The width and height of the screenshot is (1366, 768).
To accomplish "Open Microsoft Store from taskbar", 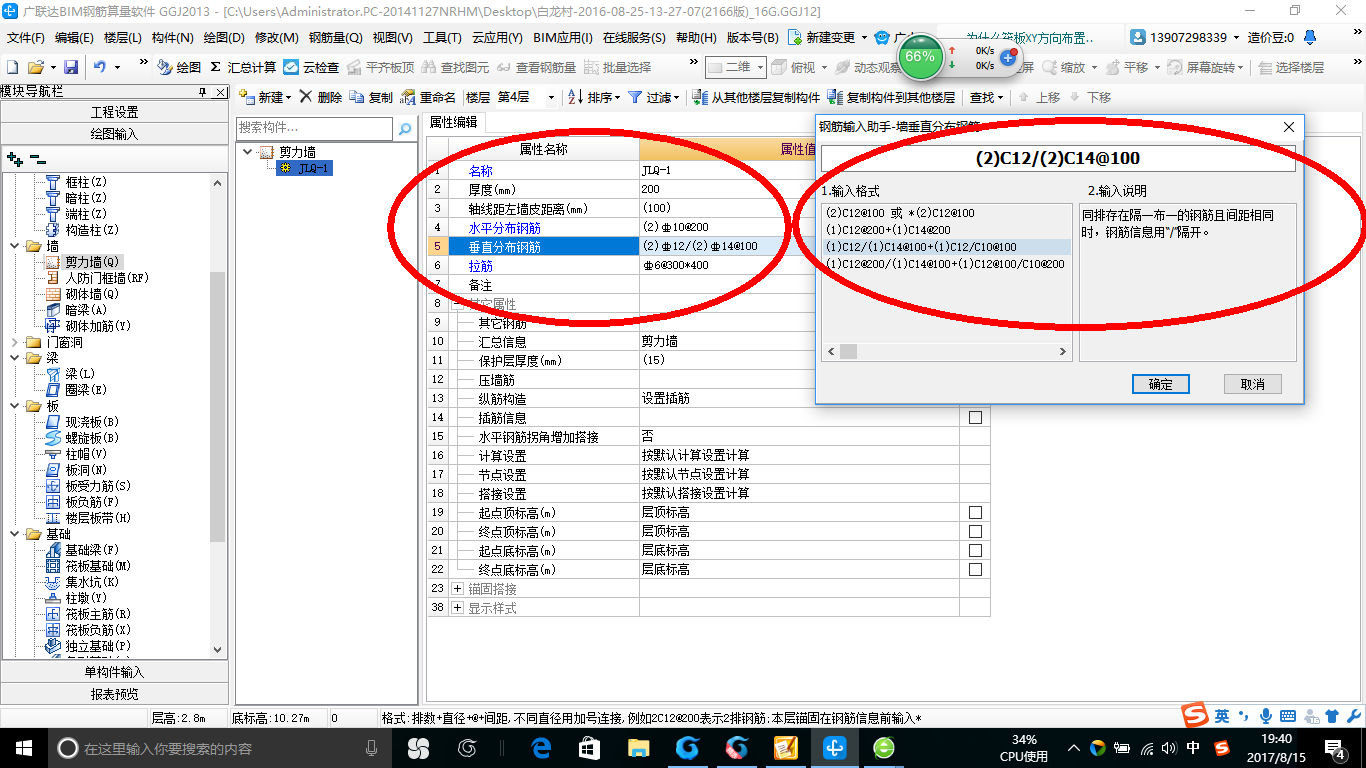I will [x=590, y=747].
